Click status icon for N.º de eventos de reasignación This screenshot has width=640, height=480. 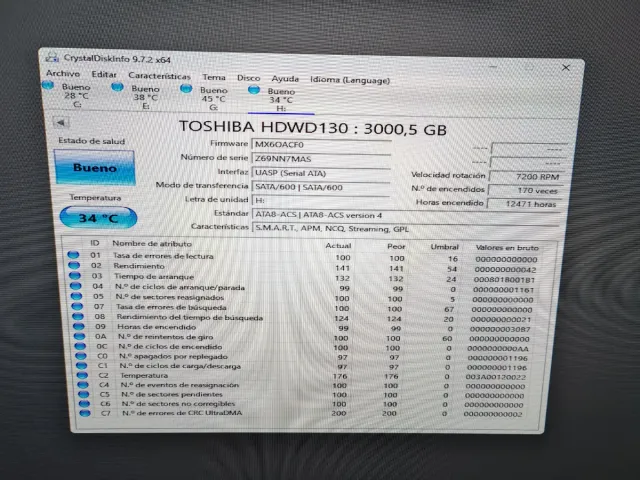83,384
